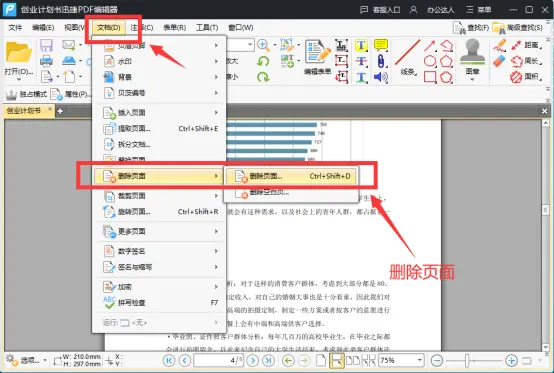Select the strikethrough text T tool

point(361,61)
